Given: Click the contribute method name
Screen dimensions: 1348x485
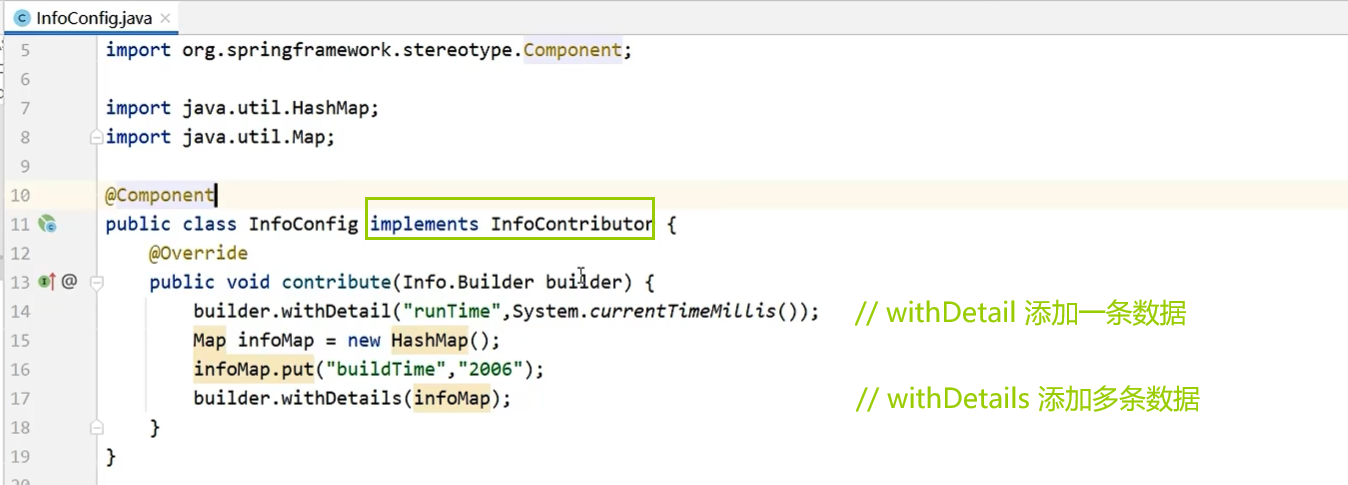Looking at the screenshot, I should click(x=336, y=283).
